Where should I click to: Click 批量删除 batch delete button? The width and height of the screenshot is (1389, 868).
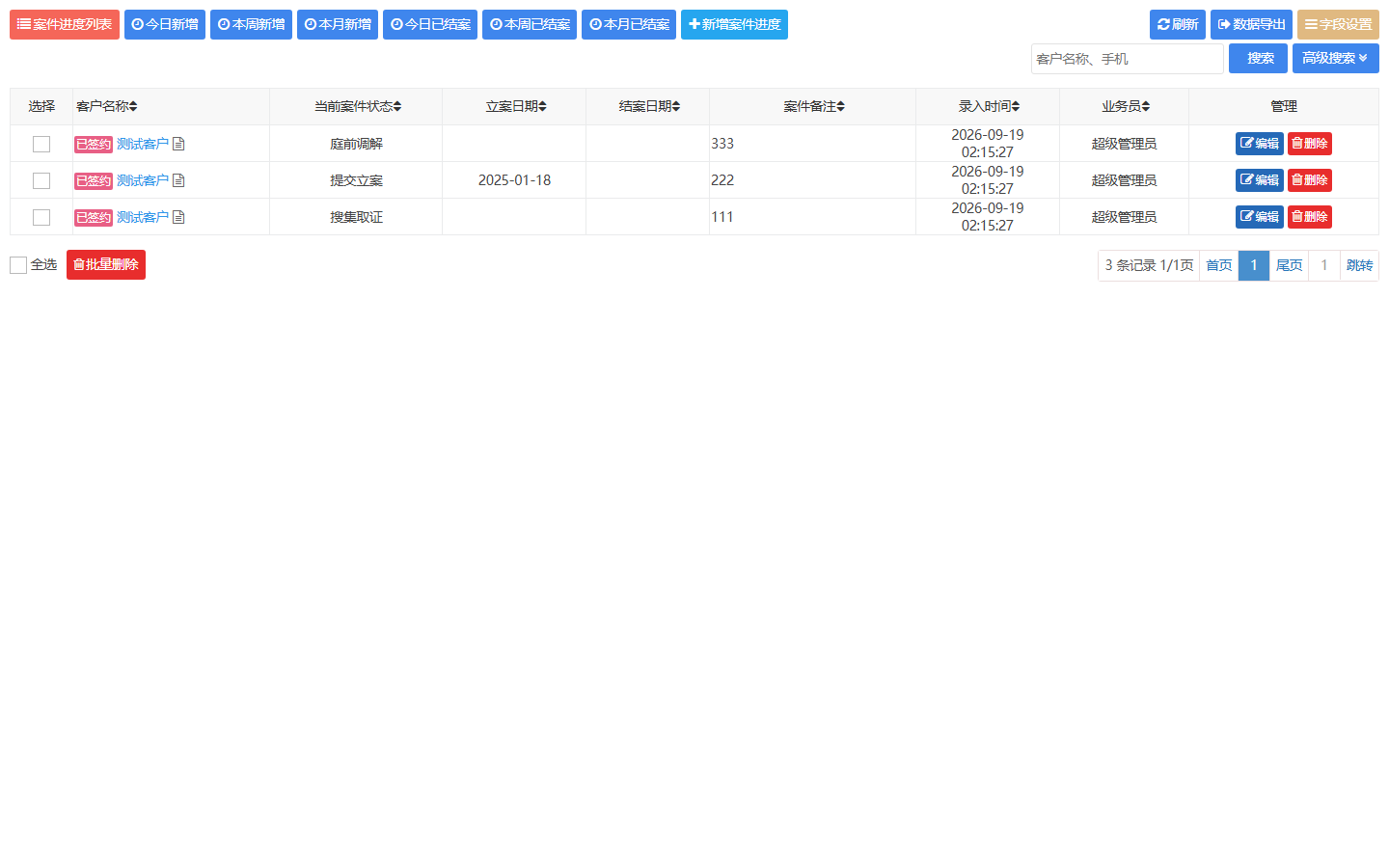point(106,264)
